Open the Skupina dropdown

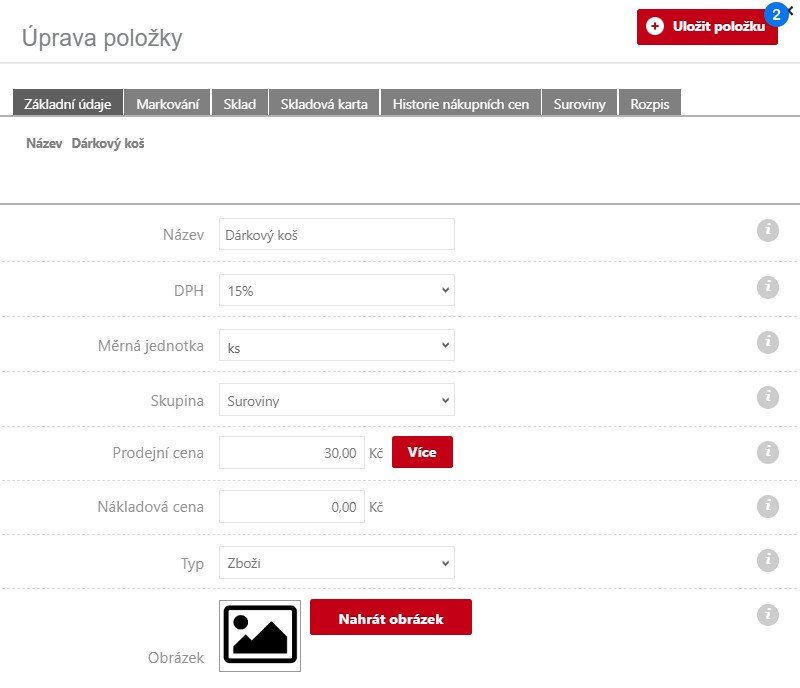336,400
